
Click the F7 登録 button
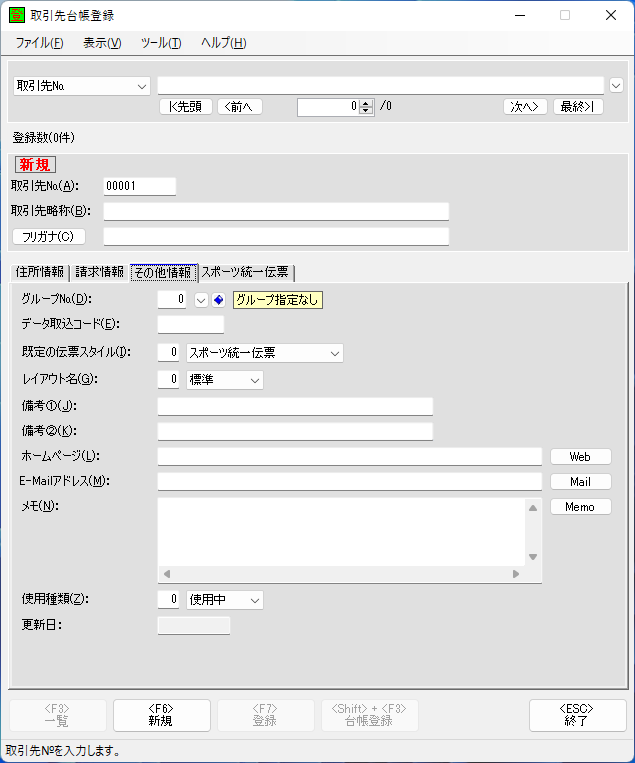pyautogui.click(x=266, y=715)
